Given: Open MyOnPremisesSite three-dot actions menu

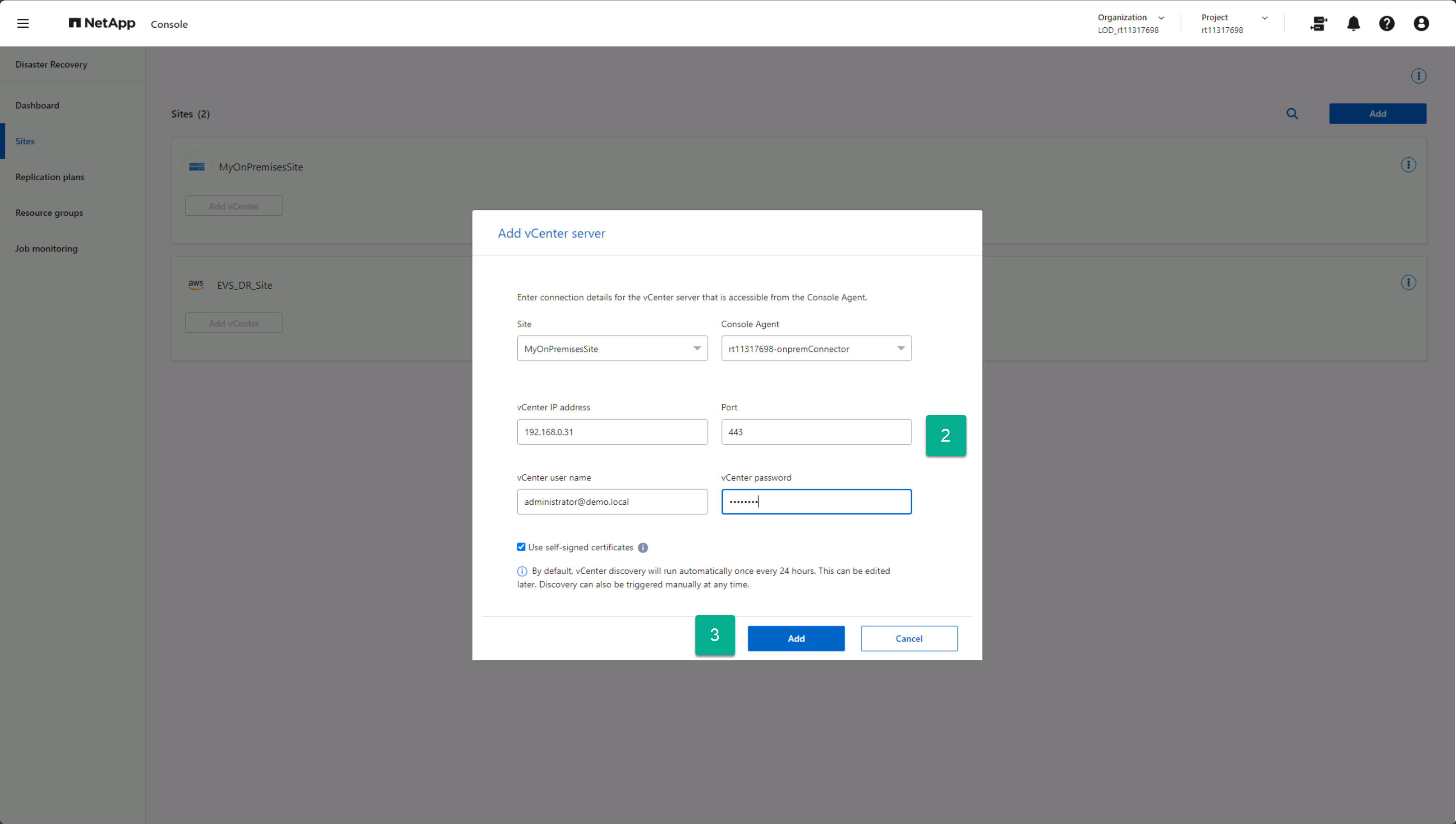Looking at the screenshot, I should [x=1408, y=165].
